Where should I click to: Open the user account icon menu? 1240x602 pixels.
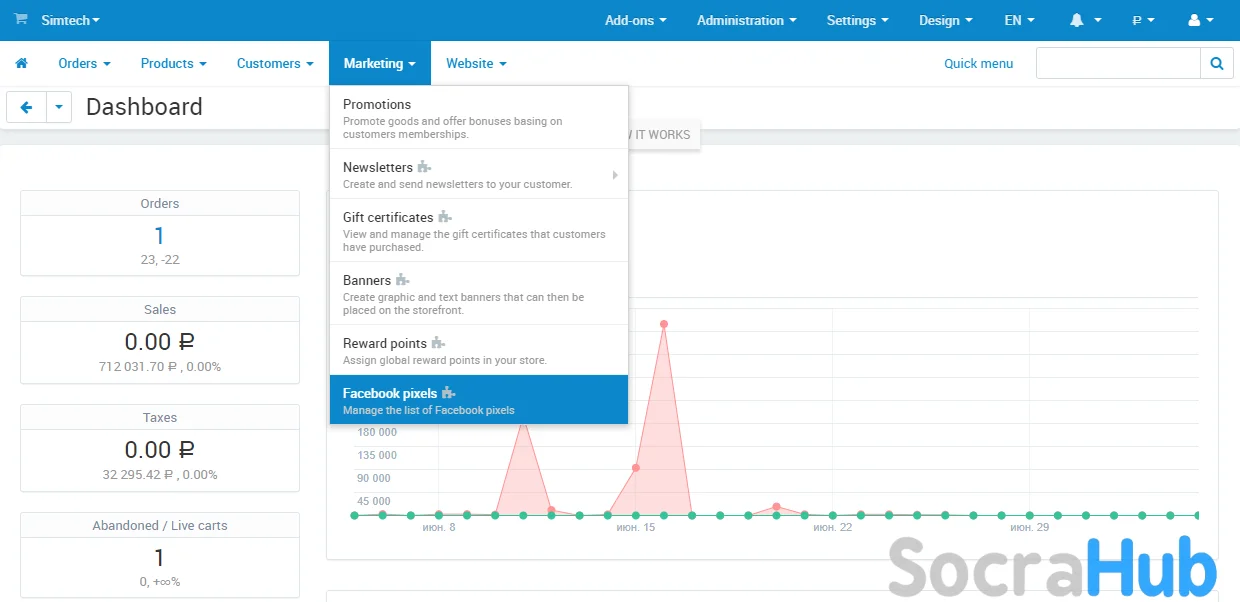(x=1200, y=20)
